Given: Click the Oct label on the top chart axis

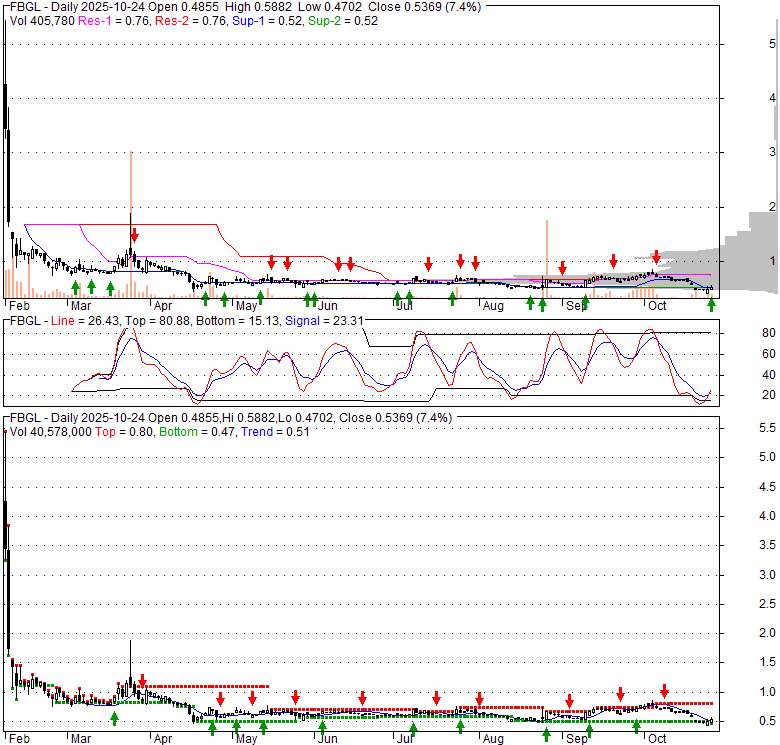Looking at the screenshot, I should pos(656,306).
